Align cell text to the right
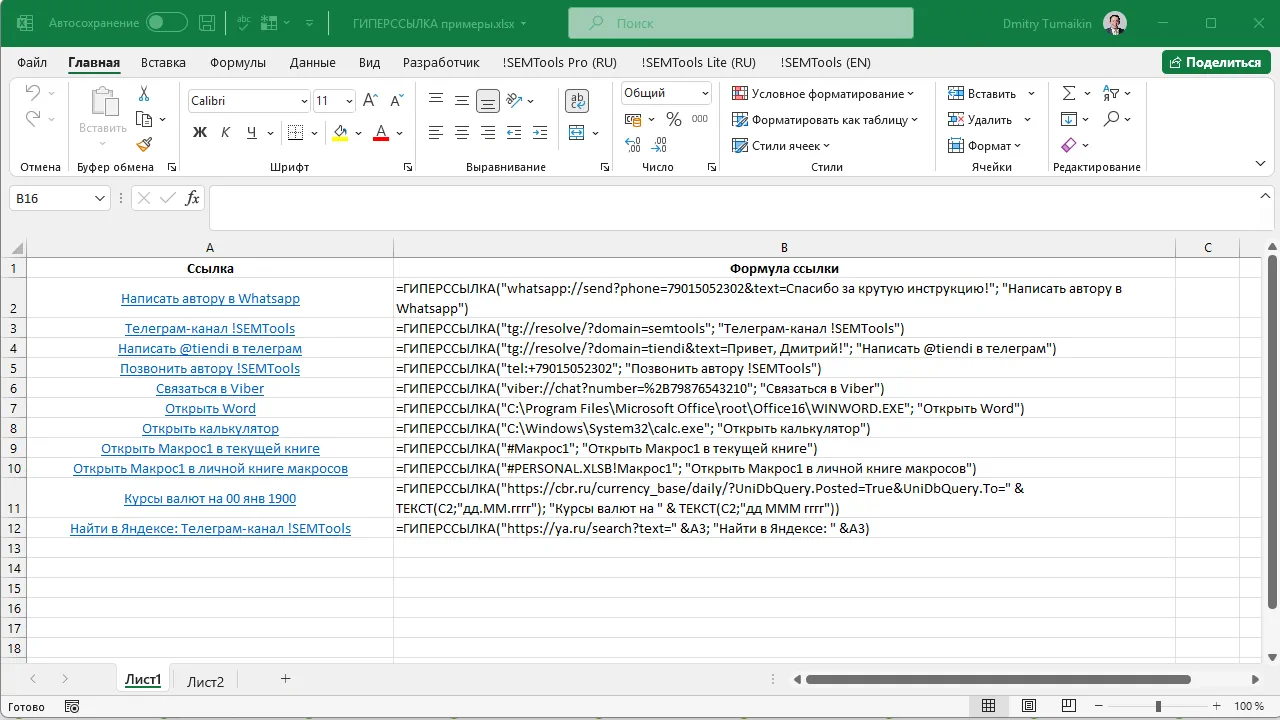 [x=488, y=132]
